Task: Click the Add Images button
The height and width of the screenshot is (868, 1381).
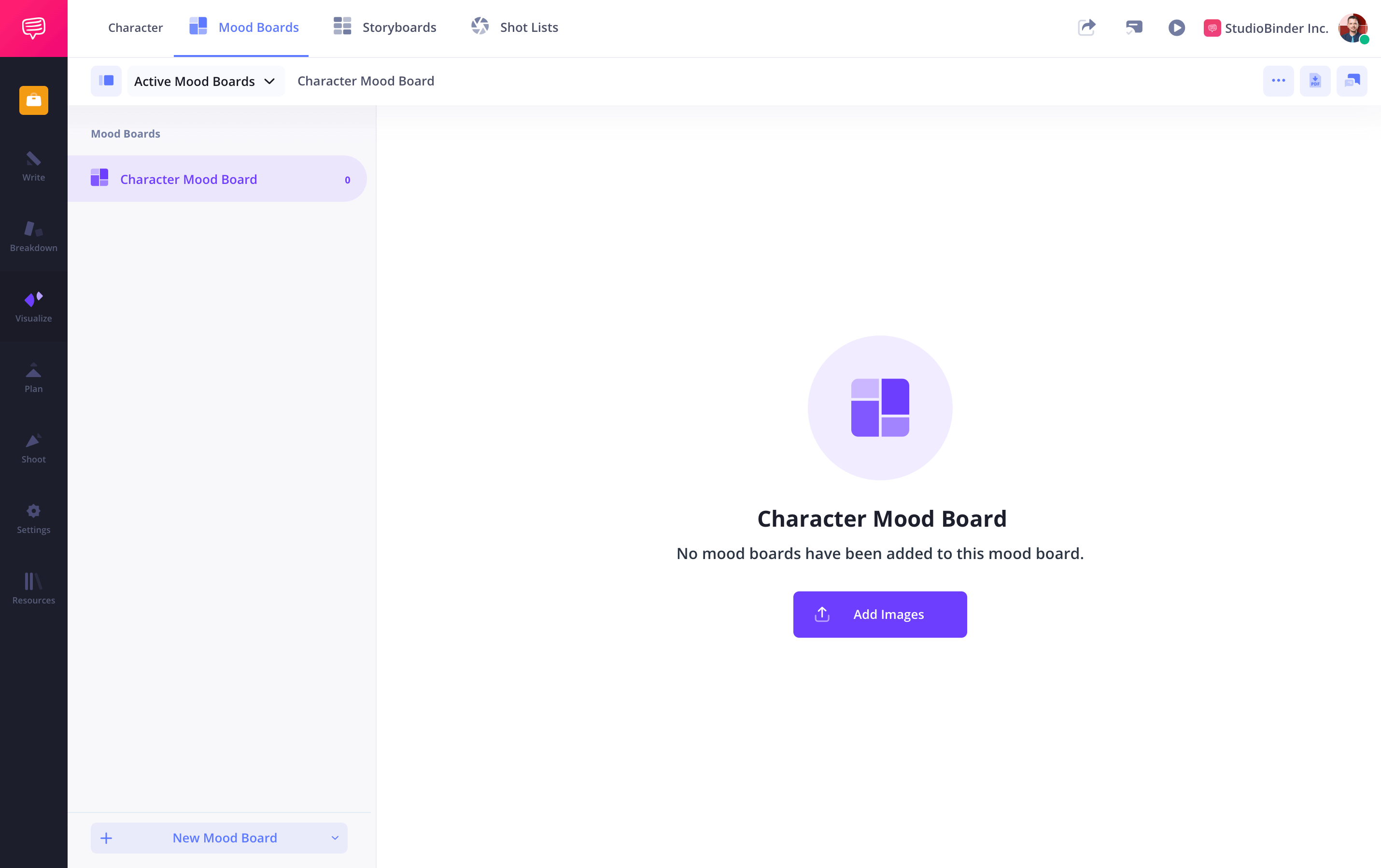Action: point(879,614)
